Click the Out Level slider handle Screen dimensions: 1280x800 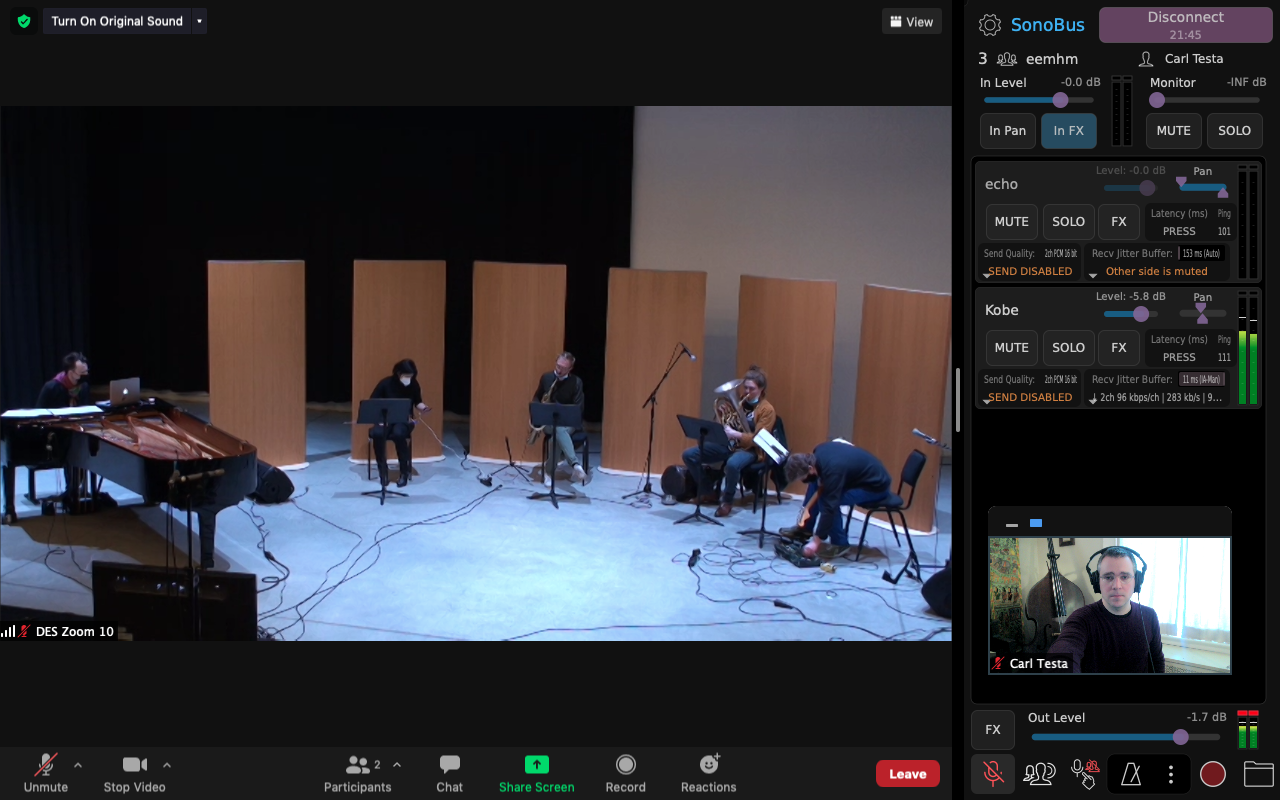[x=1180, y=737]
